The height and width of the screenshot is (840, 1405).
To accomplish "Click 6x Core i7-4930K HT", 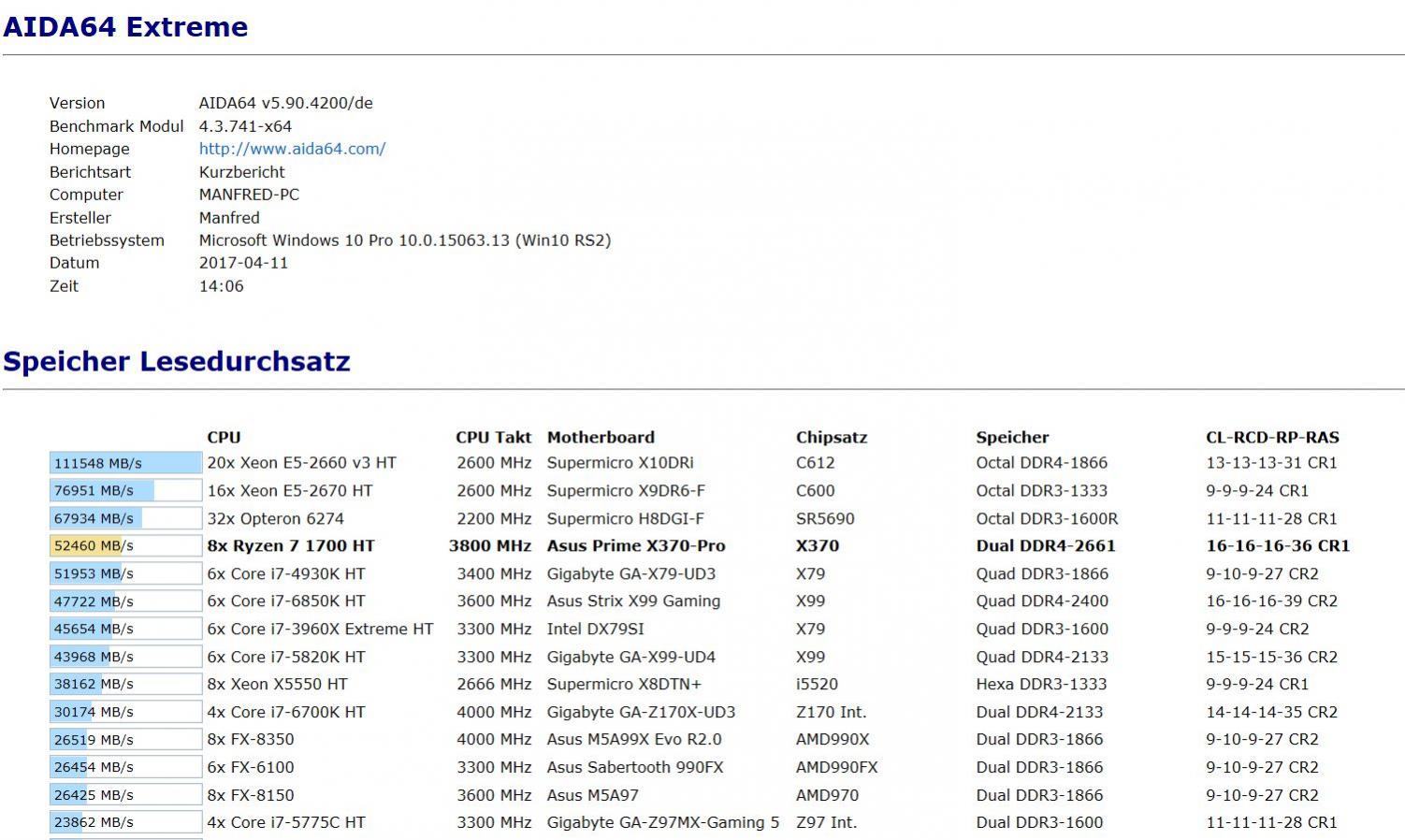I will [x=285, y=573].
